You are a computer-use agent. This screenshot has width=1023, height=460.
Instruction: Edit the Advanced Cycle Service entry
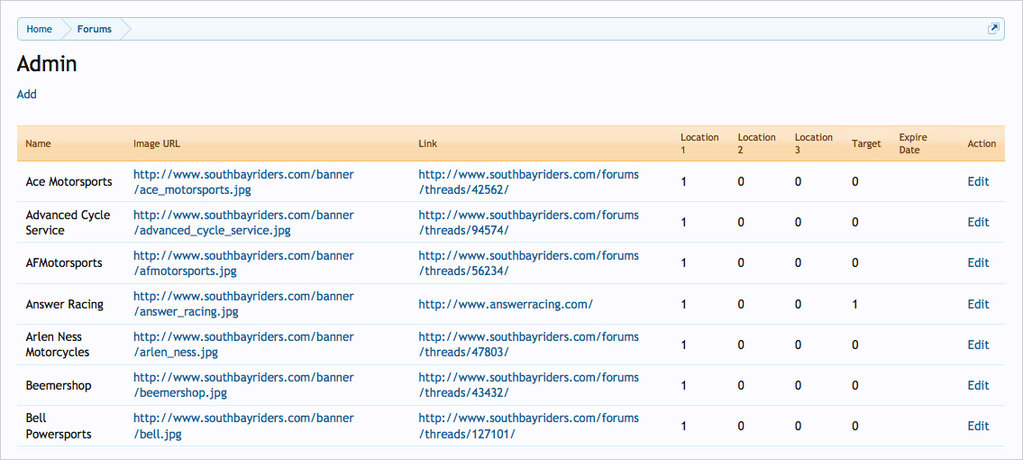point(977,223)
